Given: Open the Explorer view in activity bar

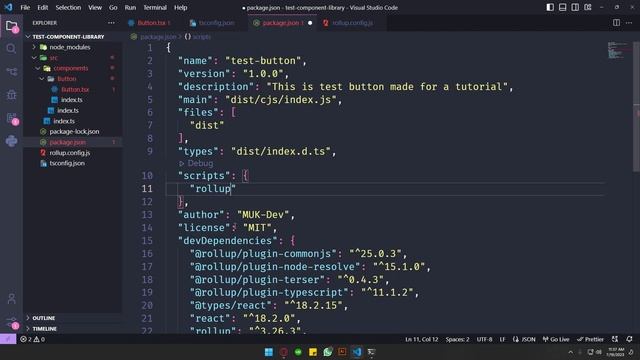Looking at the screenshot, I should [x=11, y=26].
